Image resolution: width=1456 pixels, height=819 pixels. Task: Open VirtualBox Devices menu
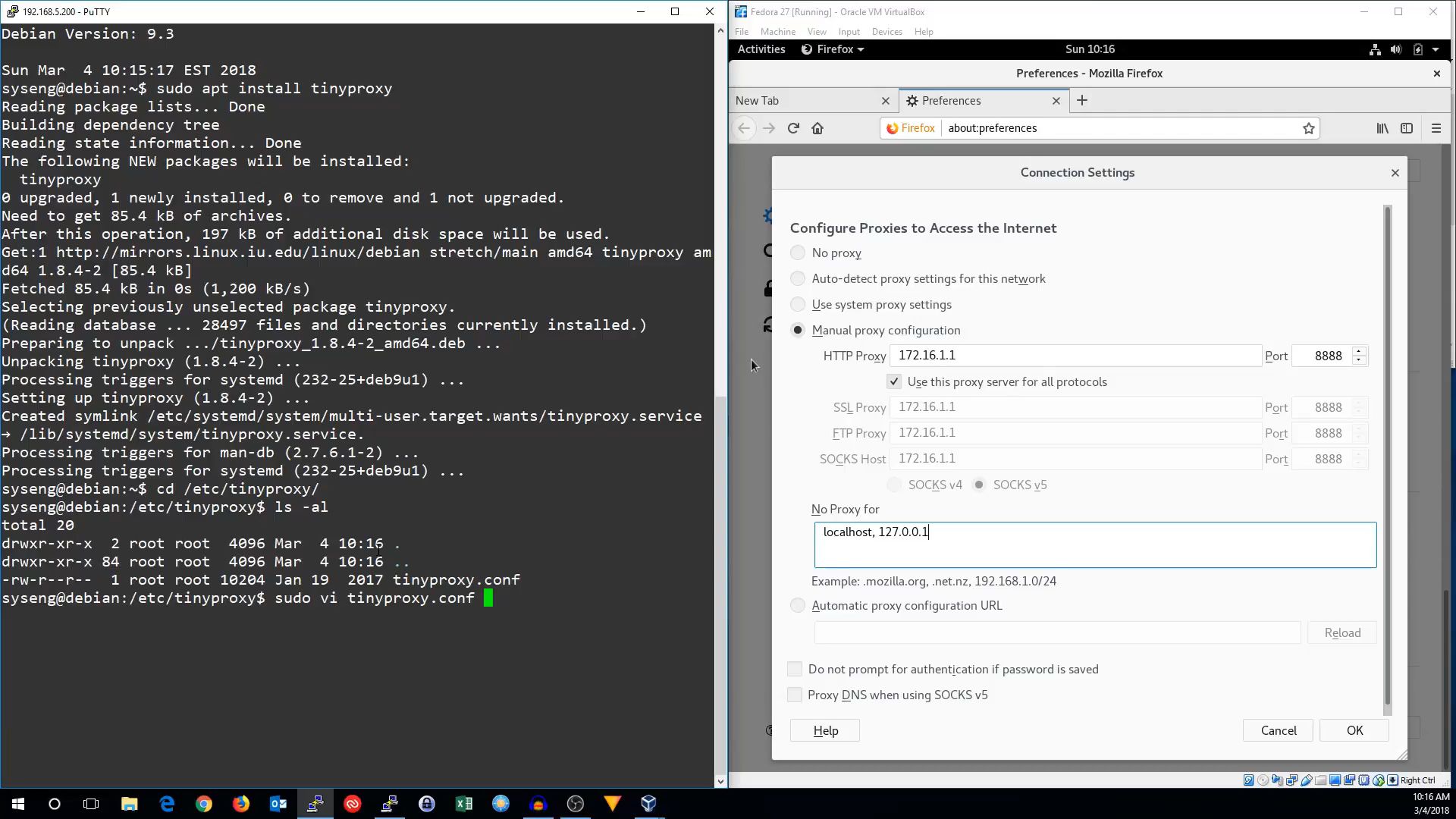pyautogui.click(x=886, y=32)
